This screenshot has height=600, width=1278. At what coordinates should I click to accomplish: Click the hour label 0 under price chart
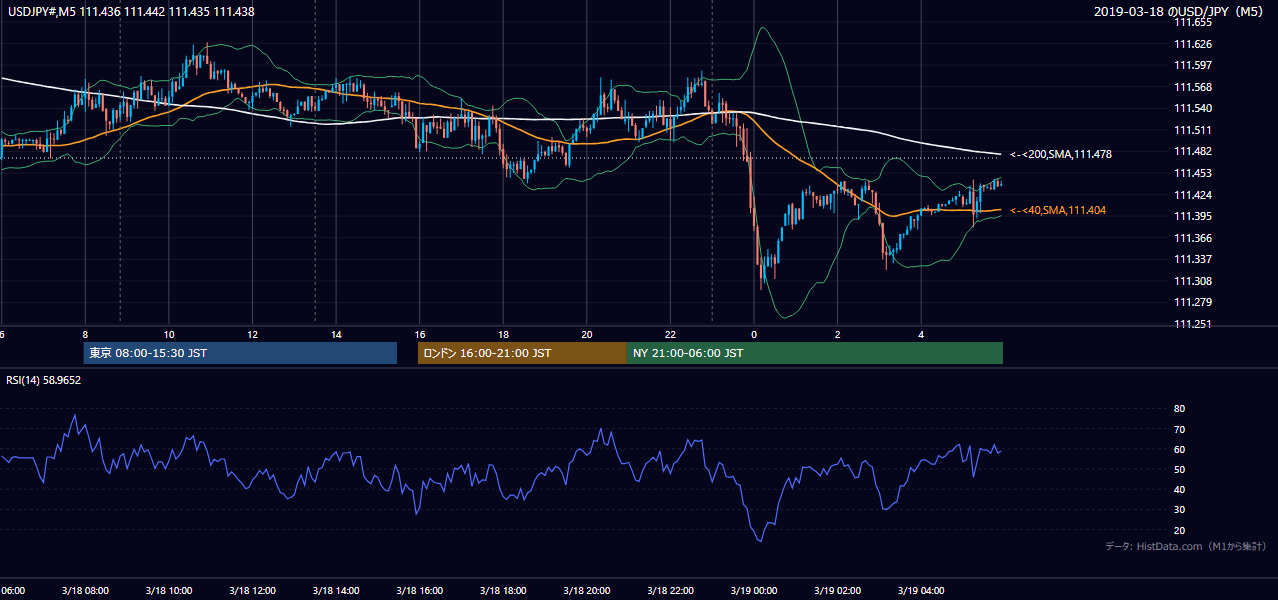(754, 335)
